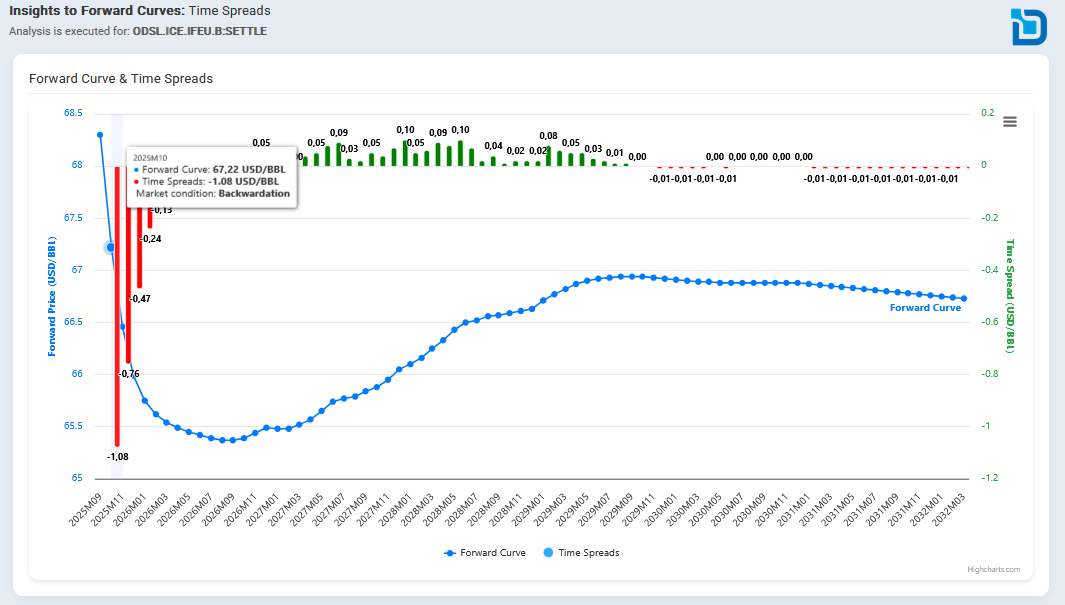This screenshot has width=1065, height=605.
Task: Open the Highcharts.com credits link
Action: point(994,569)
